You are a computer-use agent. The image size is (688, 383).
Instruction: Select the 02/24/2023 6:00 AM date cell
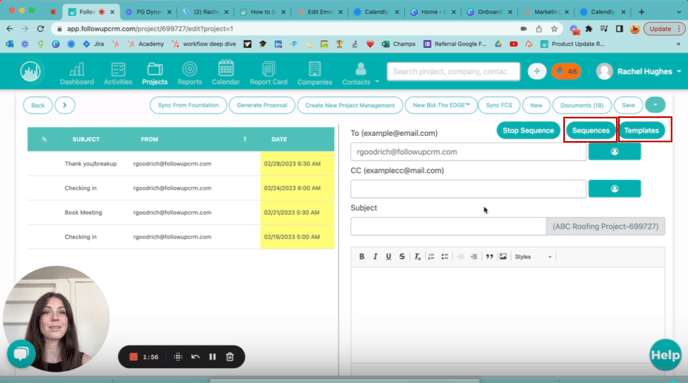[x=297, y=188]
